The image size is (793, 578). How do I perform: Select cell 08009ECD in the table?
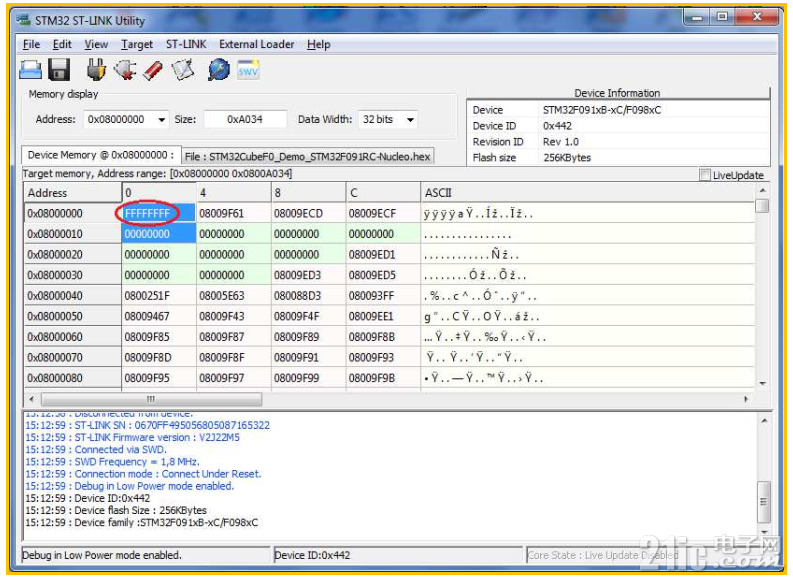pyautogui.click(x=308, y=213)
